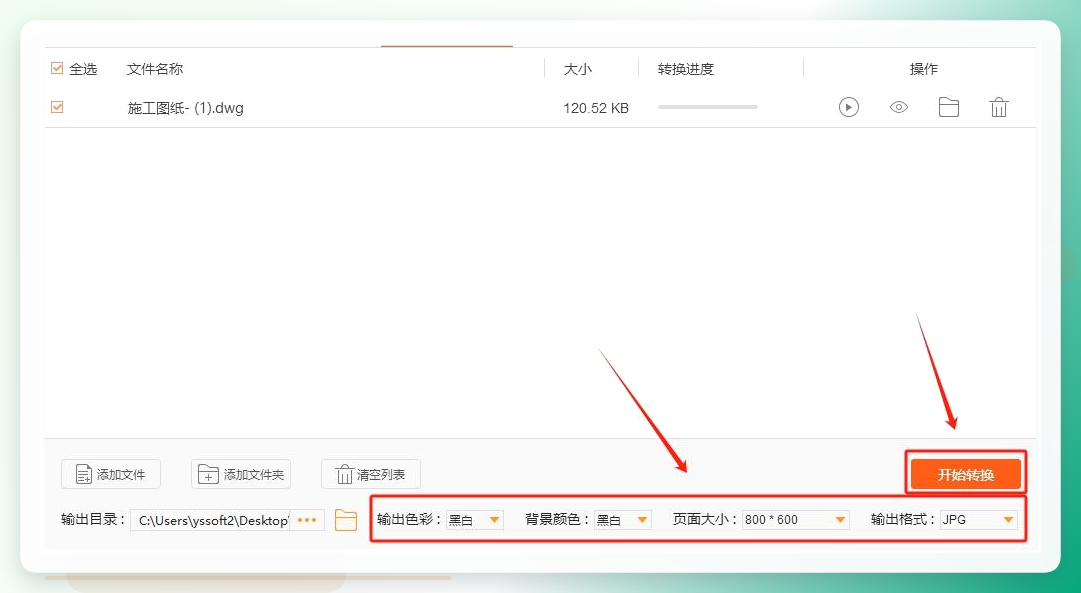Image resolution: width=1081 pixels, height=593 pixels.
Task: Click the 120.52 KB size value
Action: click(596, 108)
